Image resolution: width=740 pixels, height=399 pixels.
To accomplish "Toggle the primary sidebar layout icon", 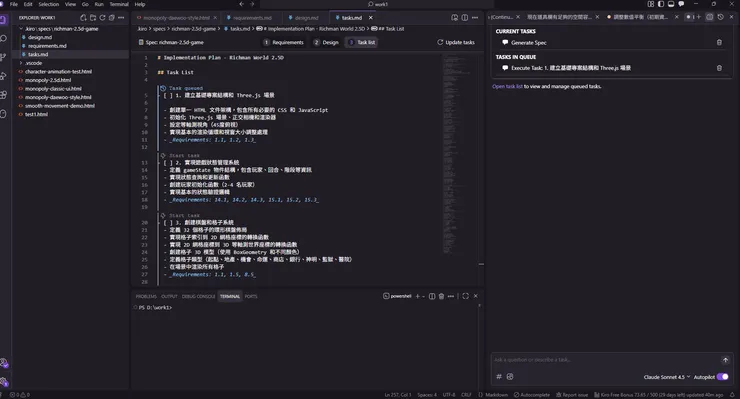I will point(661,4).
